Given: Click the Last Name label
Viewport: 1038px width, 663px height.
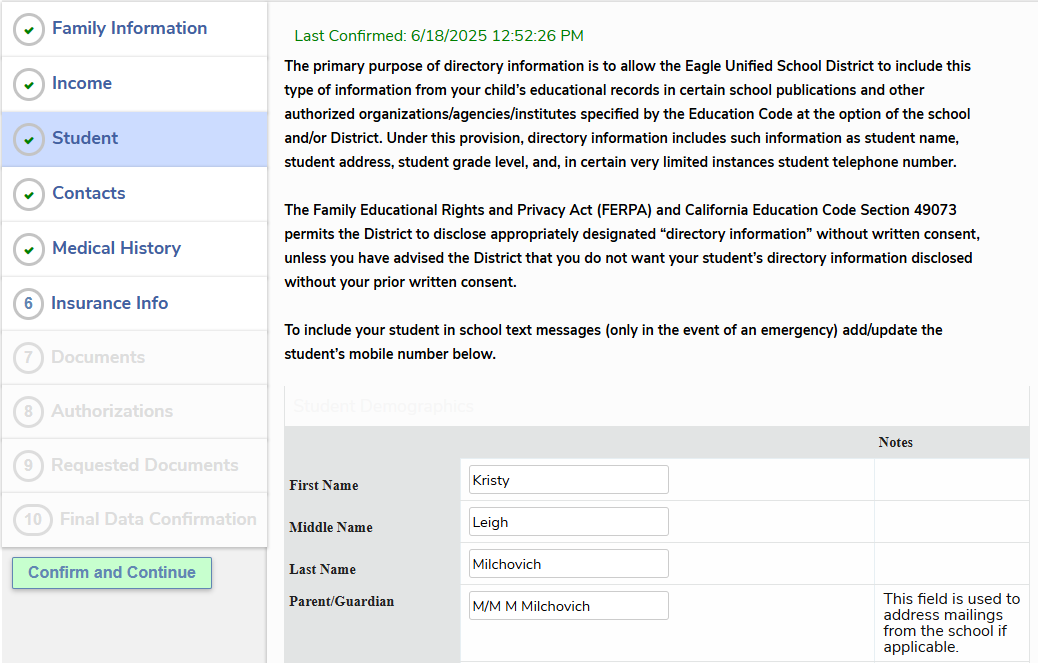Looking at the screenshot, I should point(322,570).
